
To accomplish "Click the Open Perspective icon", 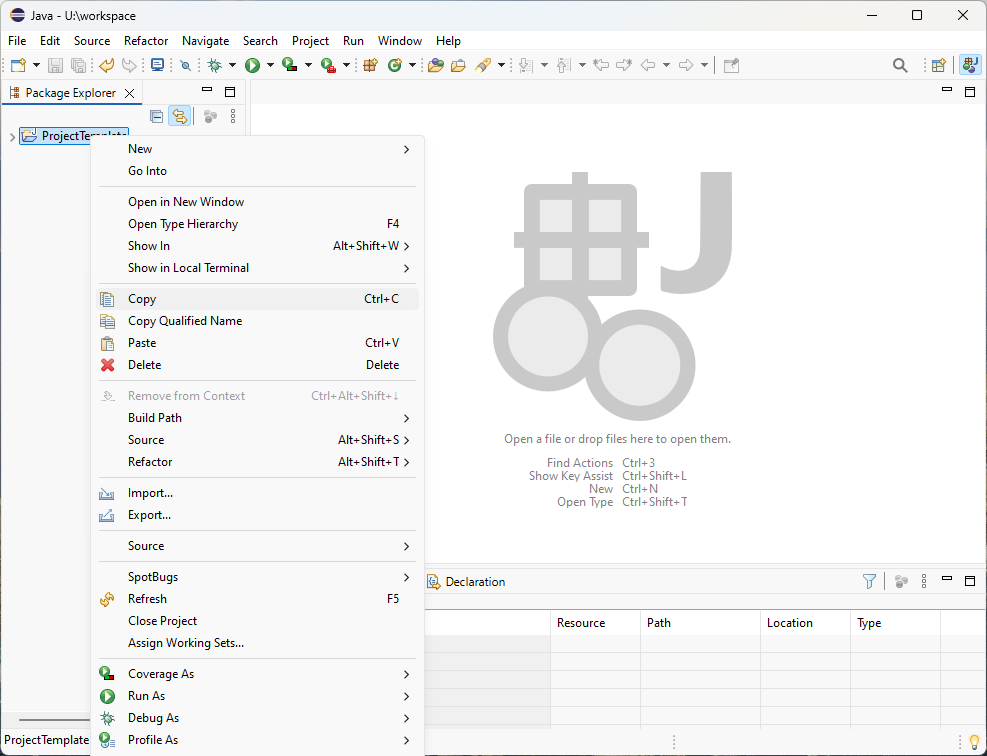I will click(x=939, y=66).
